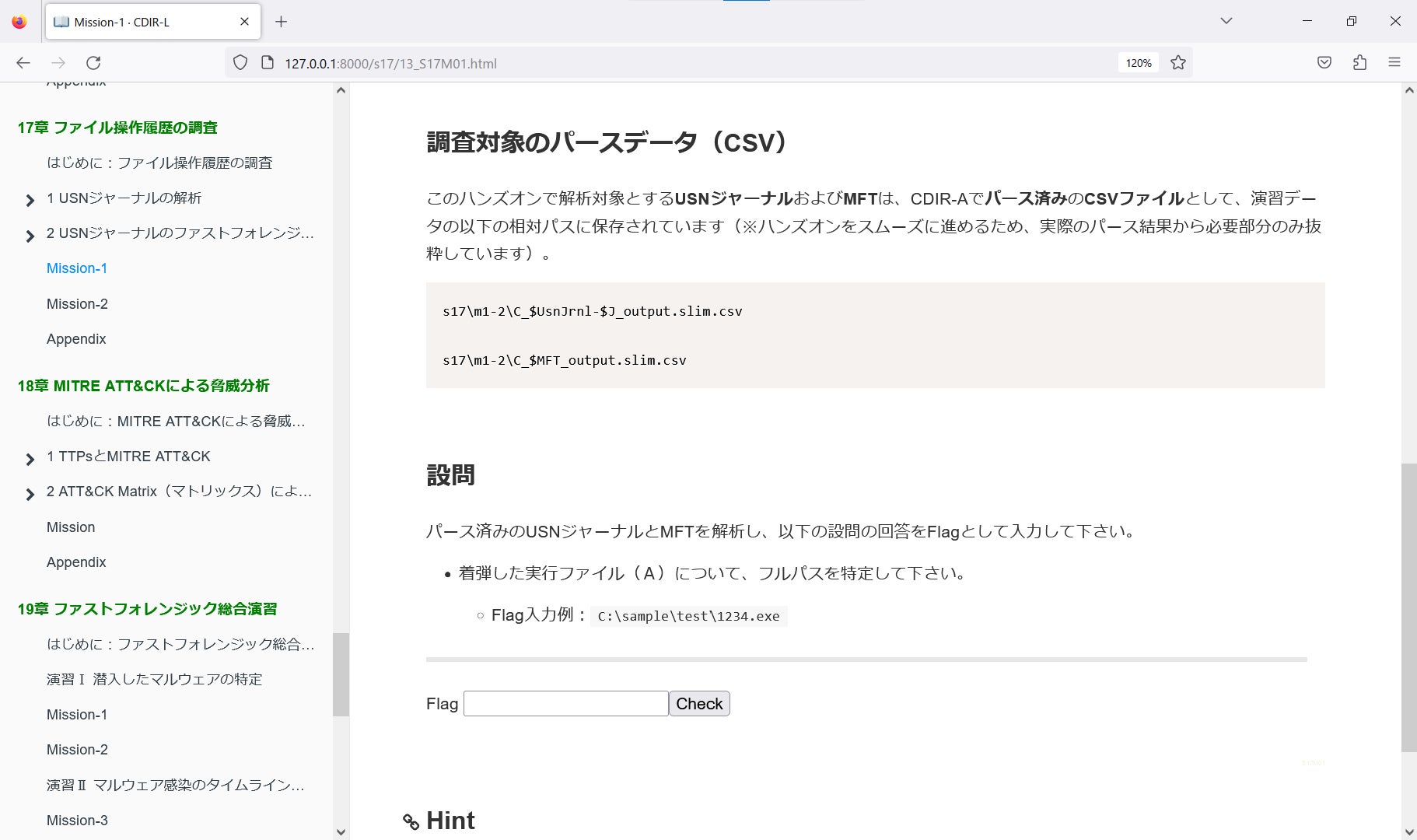Screen dimensions: 1417x840
Task: Open 2 ATT&CK Matrix（マトリックス） page
Action: point(179,492)
